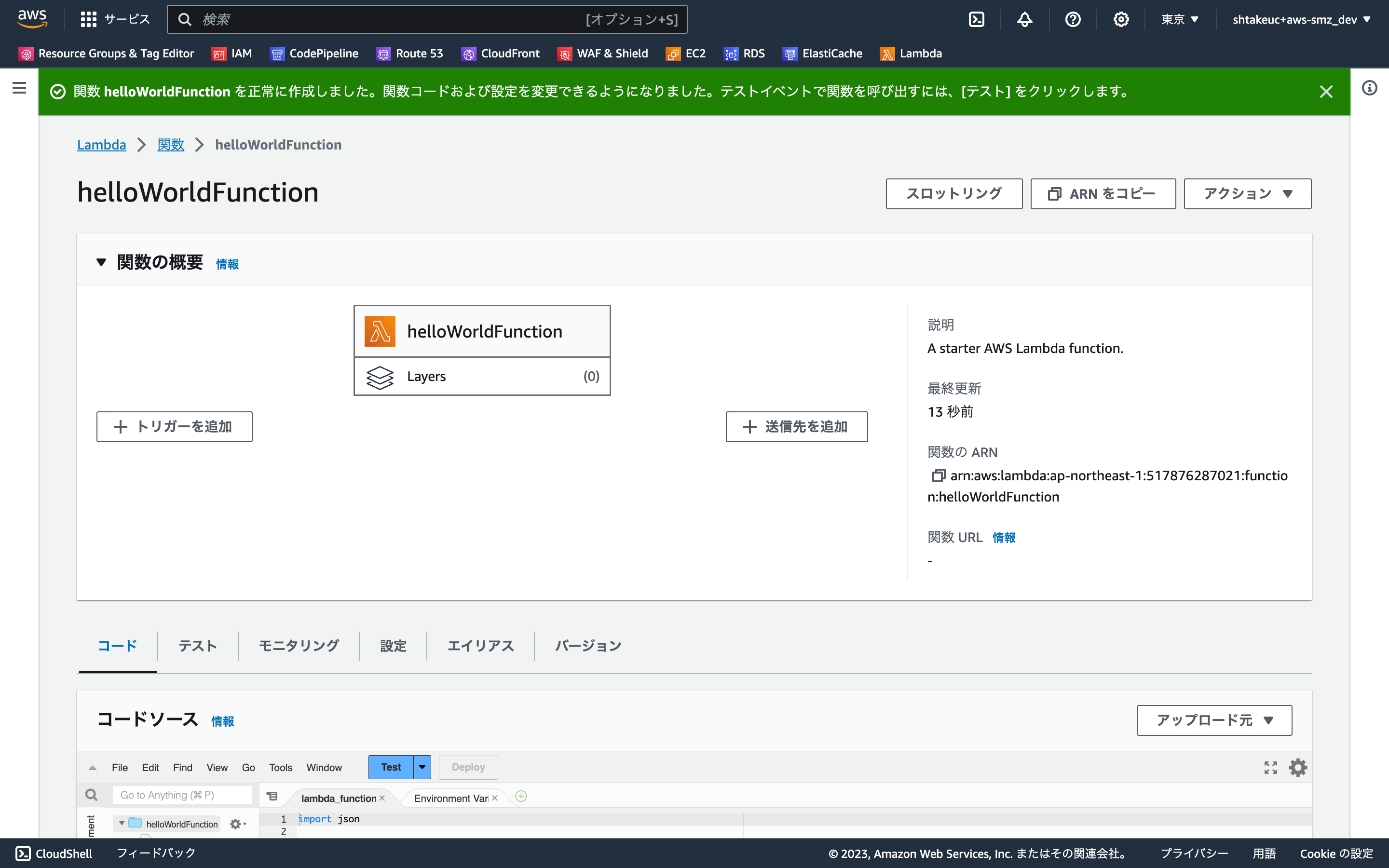Image resolution: width=1389 pixels, height=868 pixels.
Task: Select the Layers row in diagram
Action: pyautogui.click(x=482, y=376)
